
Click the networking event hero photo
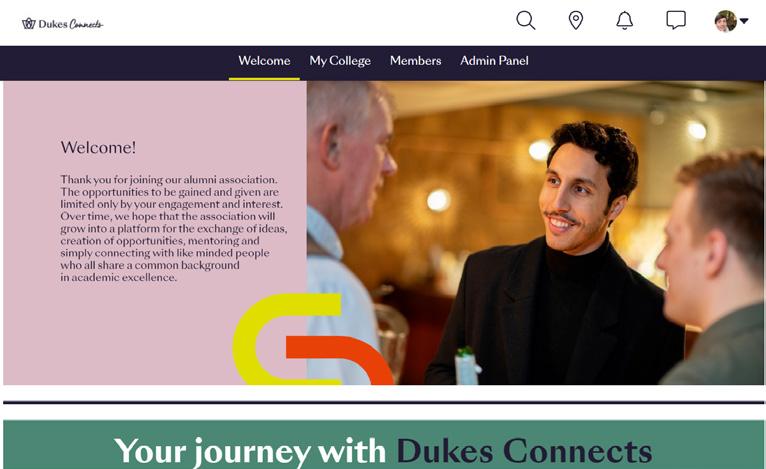click(x=535, y=233)
